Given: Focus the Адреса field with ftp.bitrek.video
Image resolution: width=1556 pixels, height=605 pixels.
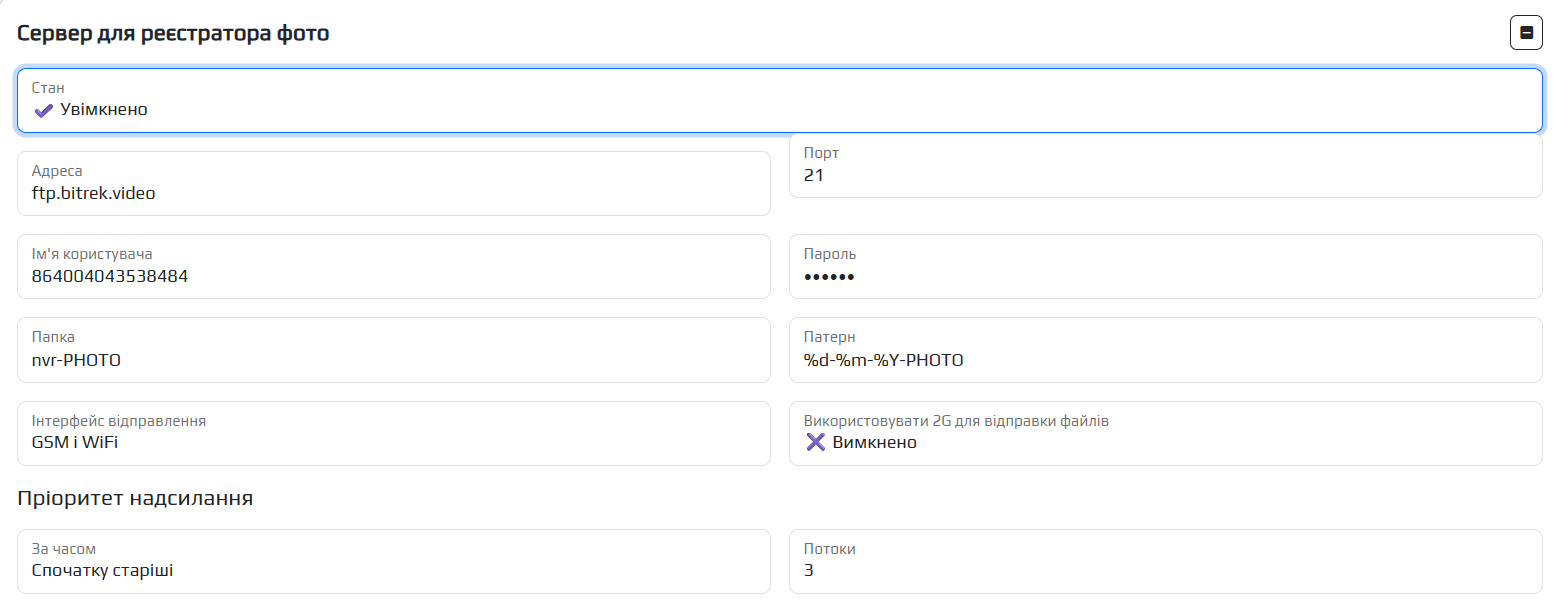Looking at the screenshot, I should (393, 184).
